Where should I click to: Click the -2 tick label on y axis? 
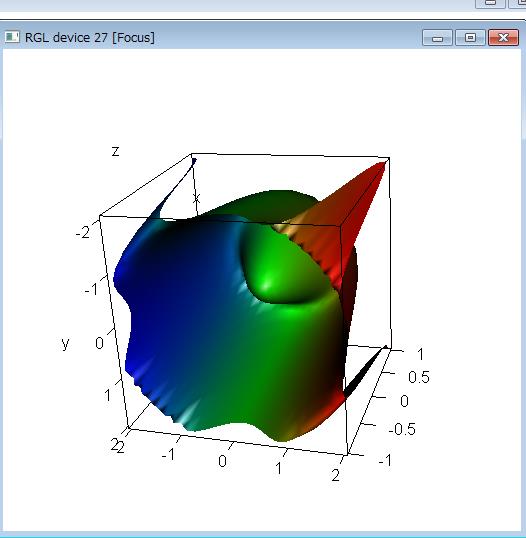coord(83,233)
